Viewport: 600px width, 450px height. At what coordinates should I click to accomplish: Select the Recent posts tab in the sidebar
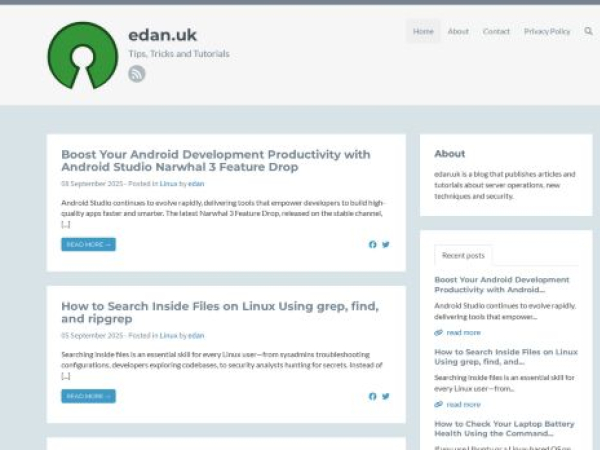[463, 255]
